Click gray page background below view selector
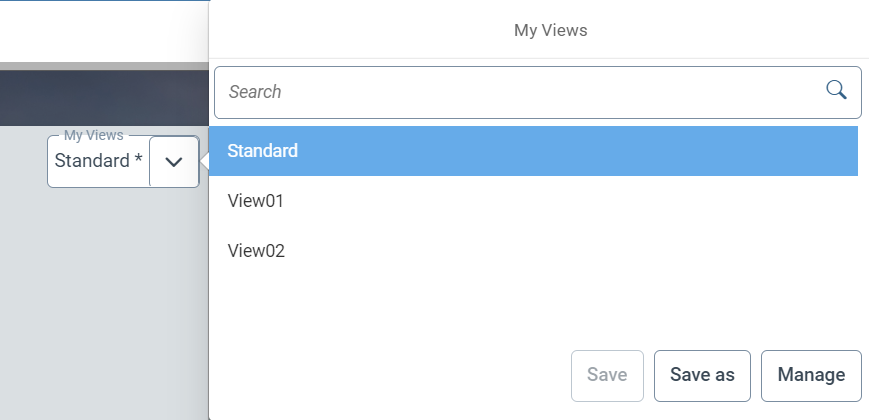This screenshot has height=420, width=869. pyautogui.click(x=100, y=300)
